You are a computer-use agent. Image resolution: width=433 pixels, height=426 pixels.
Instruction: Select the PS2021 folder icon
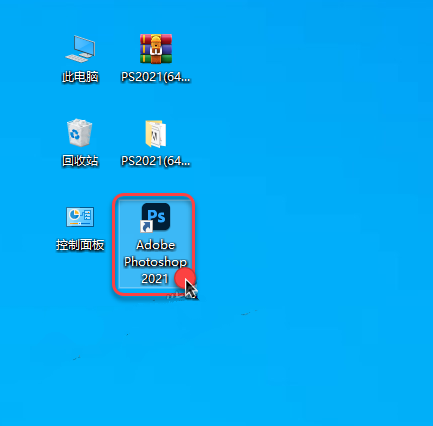point(156,134)
